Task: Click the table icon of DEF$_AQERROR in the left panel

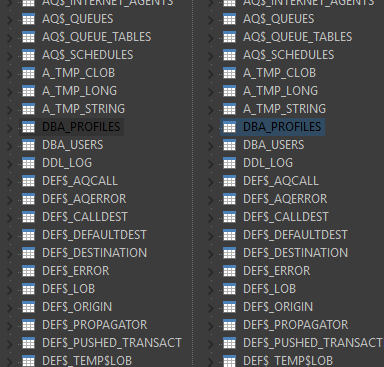Action: pyautogui.click(x=28, y=199)
